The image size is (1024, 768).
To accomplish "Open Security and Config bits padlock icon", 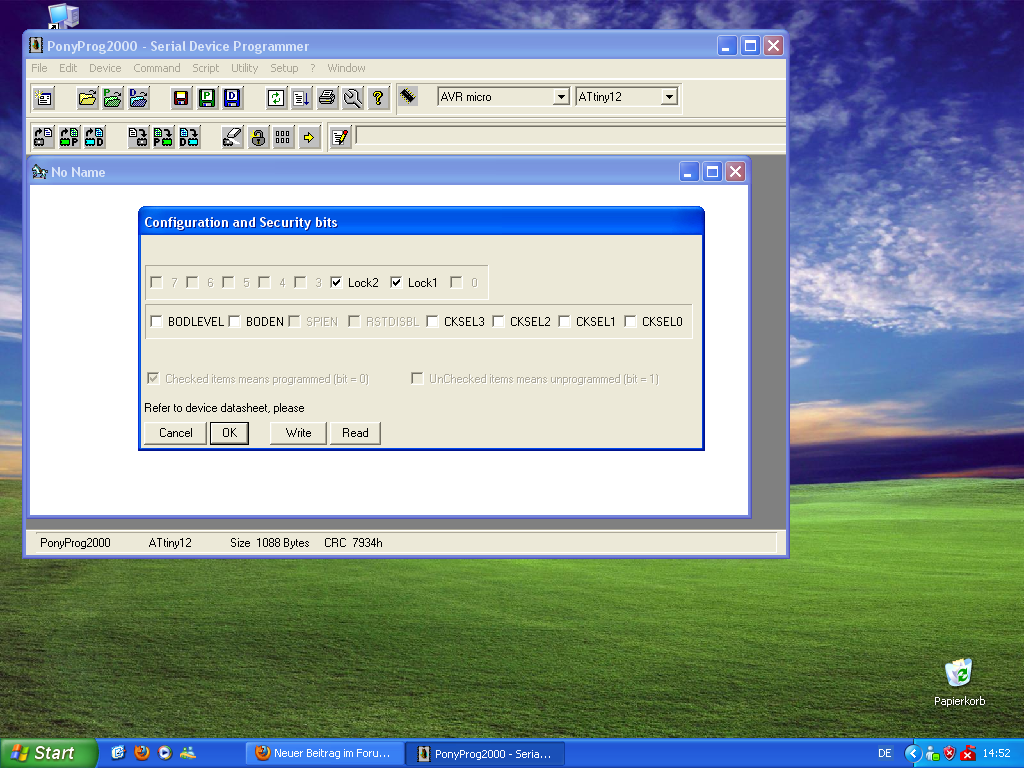I will tap(258, 137).
